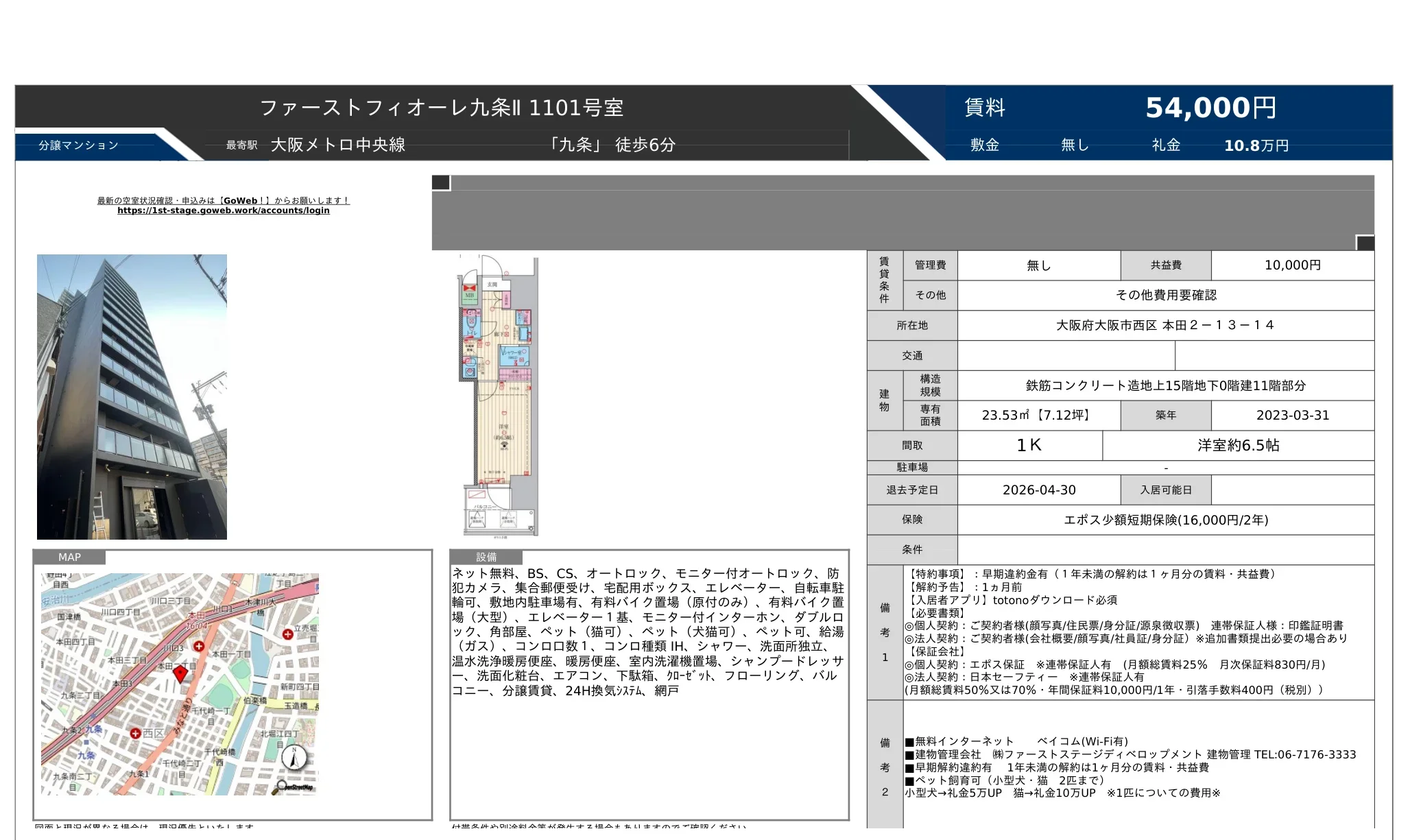Select the compass north indicator on the map

pos(294,758)
